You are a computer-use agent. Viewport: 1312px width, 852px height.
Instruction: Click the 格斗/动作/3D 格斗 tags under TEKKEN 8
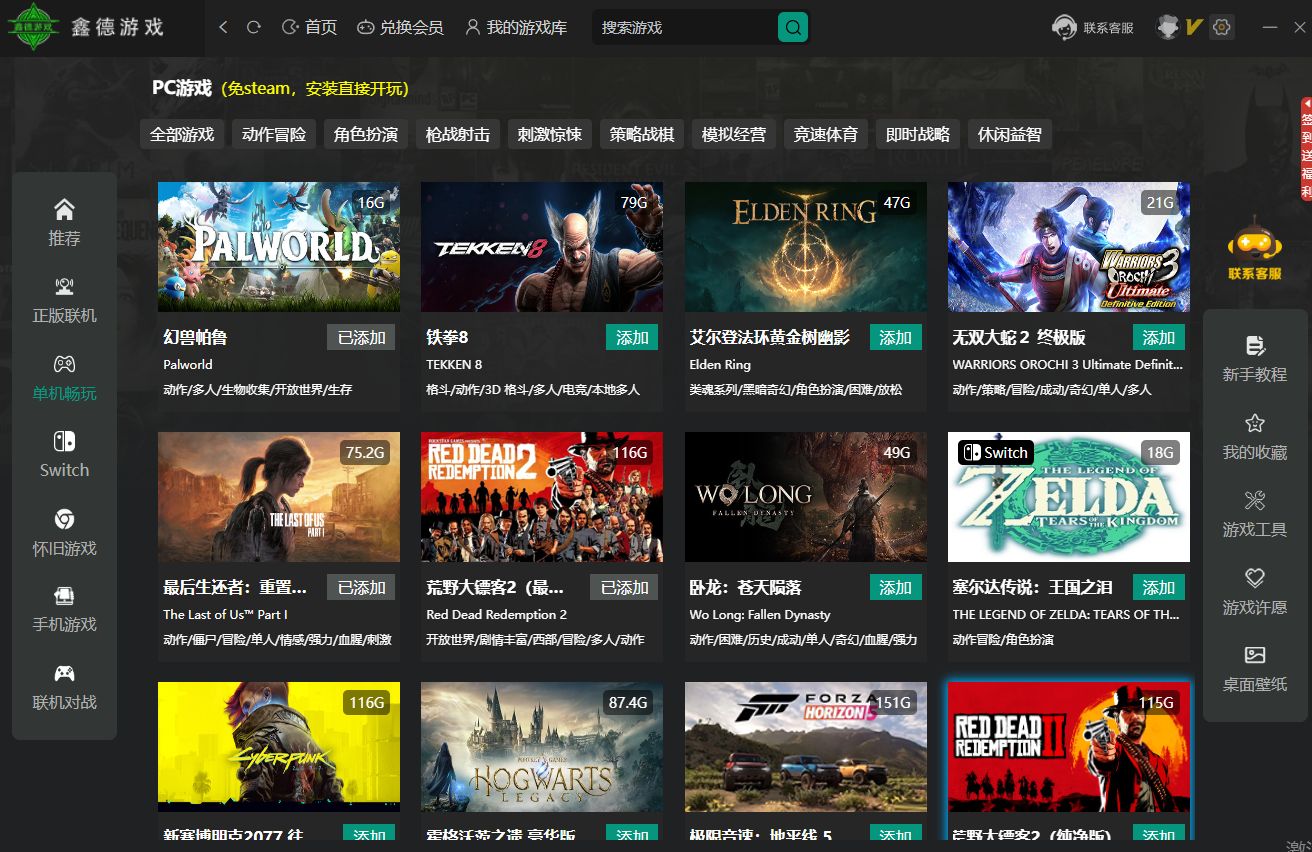pyautogui.click(x=533, y=390)
